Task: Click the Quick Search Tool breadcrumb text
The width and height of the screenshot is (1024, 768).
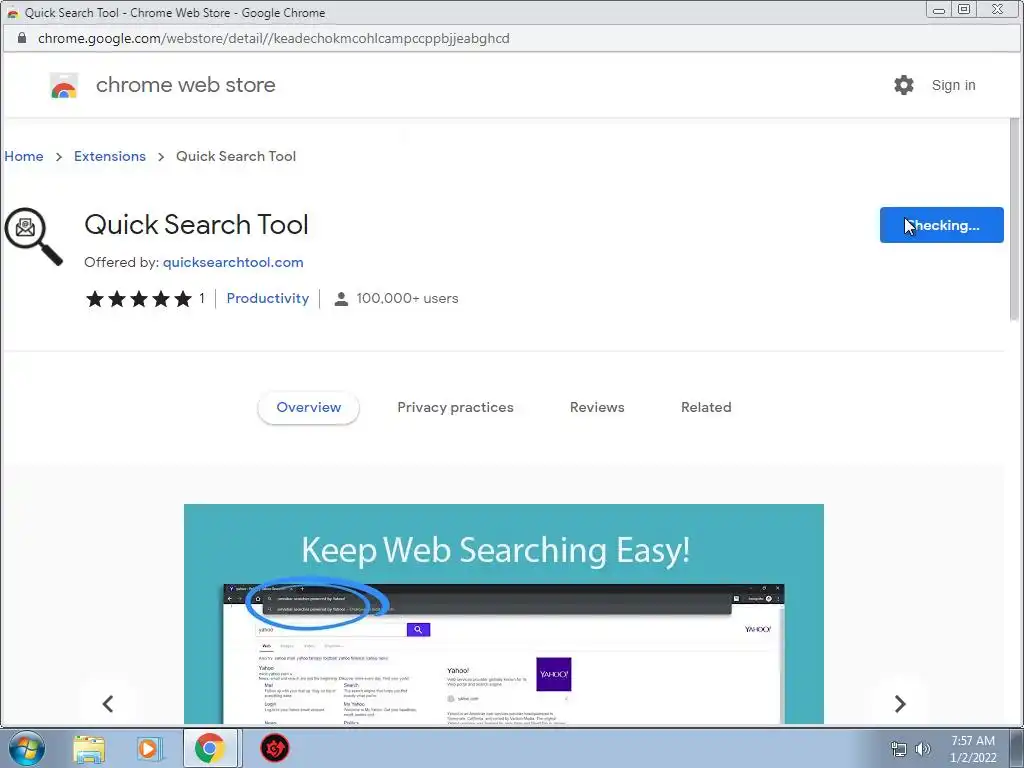Action: click(236, 157)
